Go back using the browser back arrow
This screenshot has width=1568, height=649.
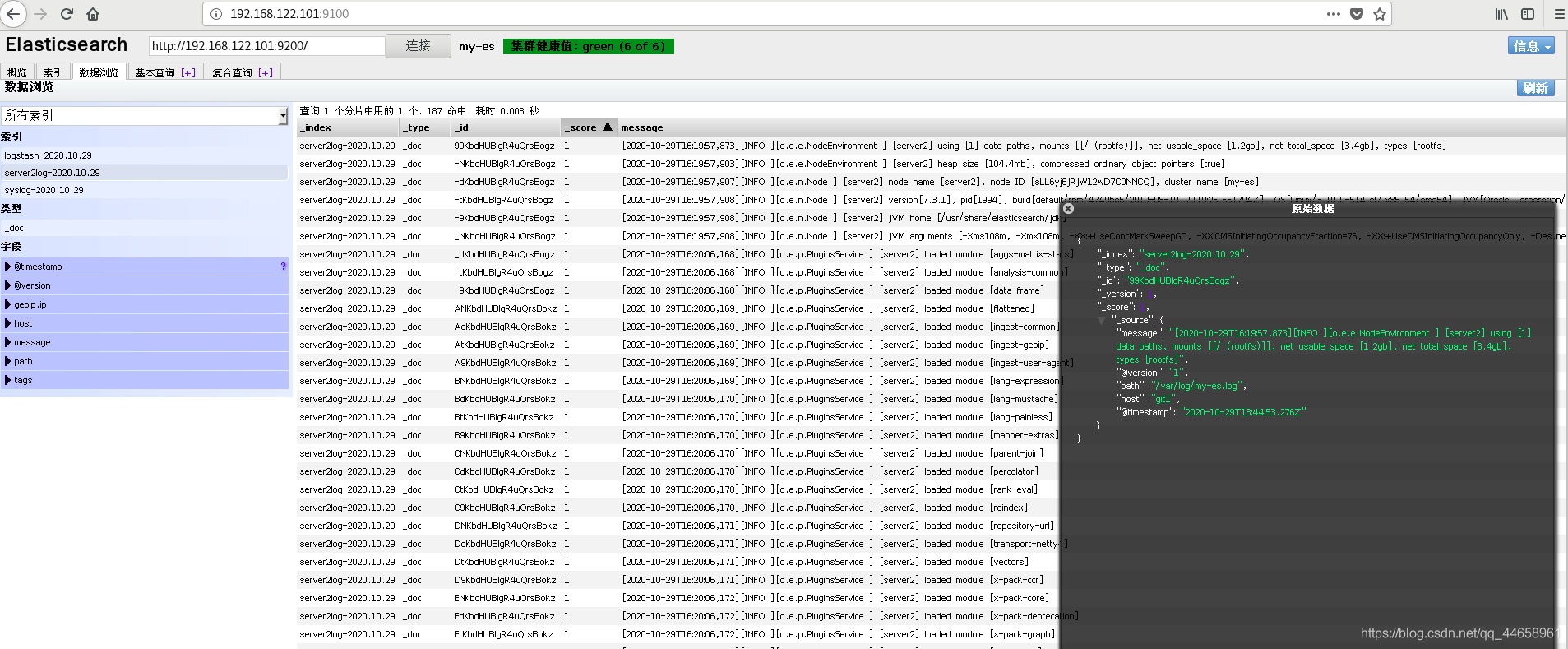point(13,14)
